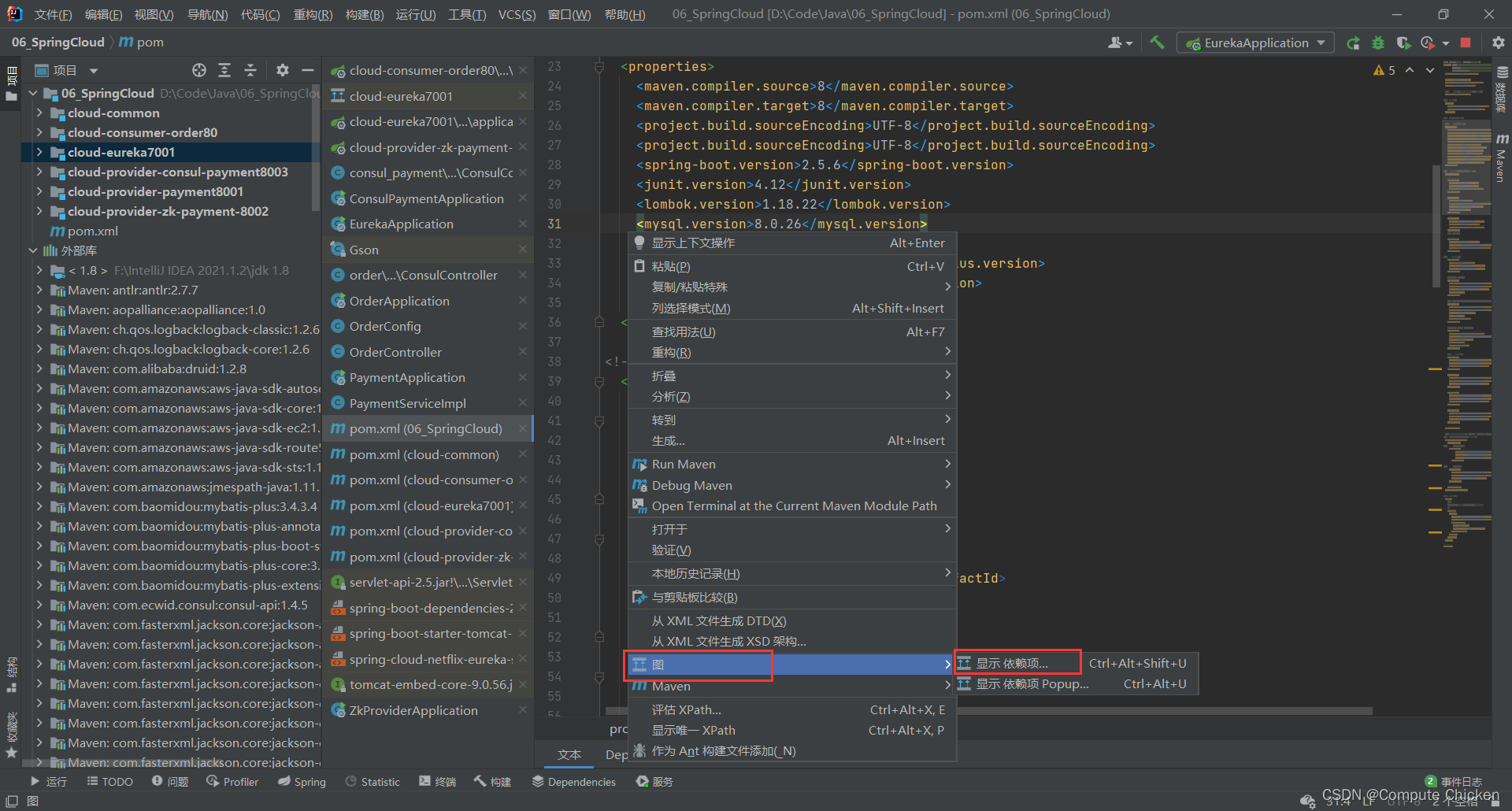Open the Dependencies tool window
The height and width of the screenshot is (811, 1512).
[574, 781]
